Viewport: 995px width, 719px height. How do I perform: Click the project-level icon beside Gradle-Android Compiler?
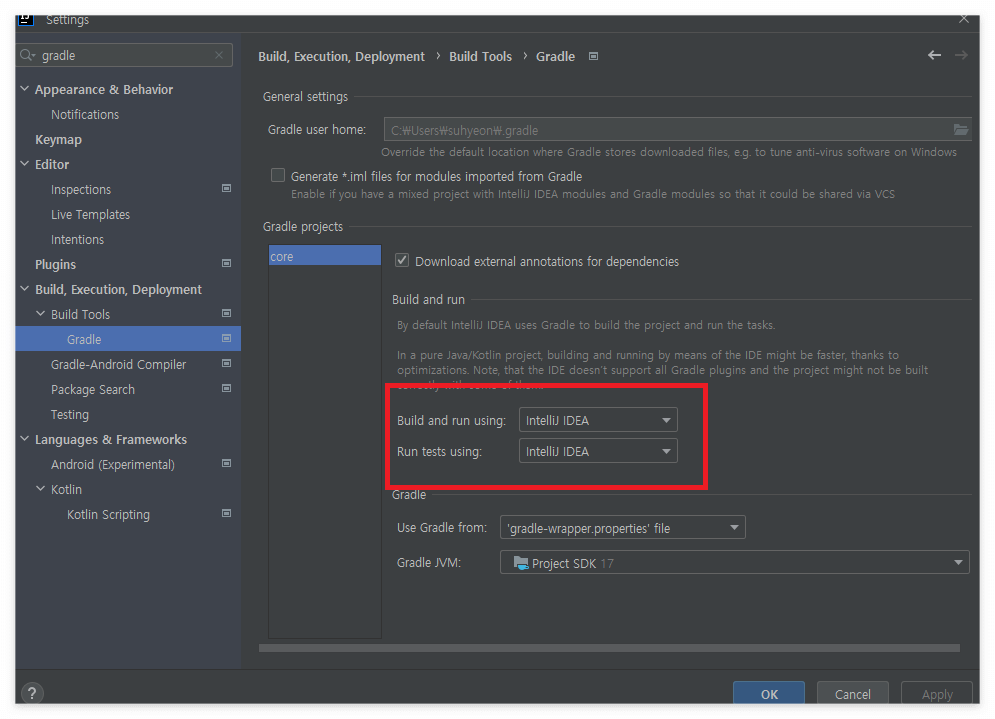pyautogui.click(x=227, y=363)
